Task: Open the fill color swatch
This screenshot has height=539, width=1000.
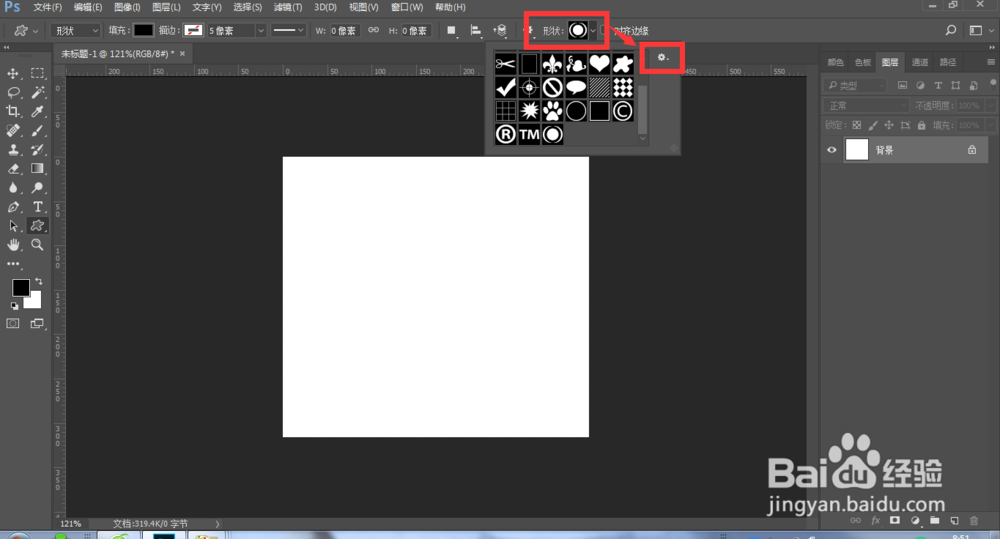Action: (x=143, y=30)
